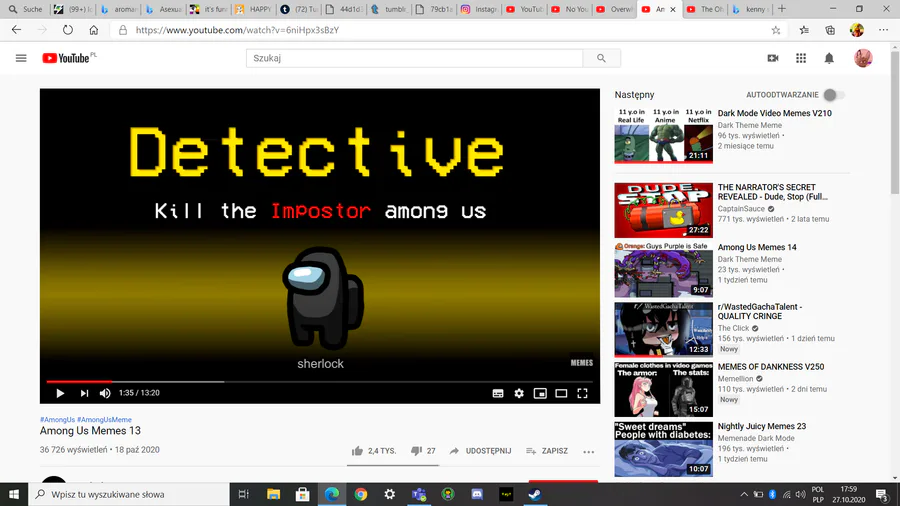The width and height of the screenshot is (900, 506).
Task: Click the address bar URL
Action: [x=238, y=30]
